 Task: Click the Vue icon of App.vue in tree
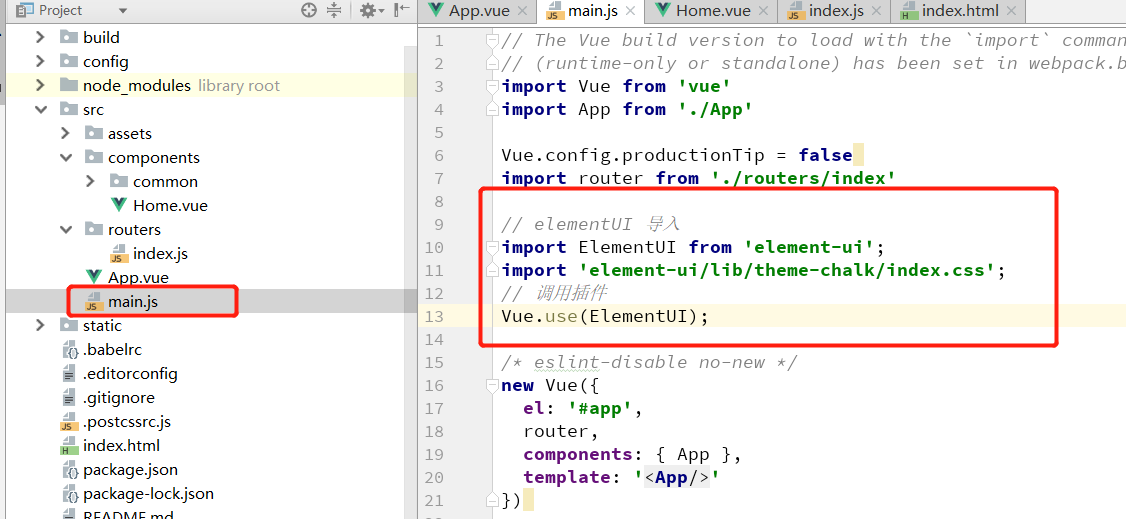coord(93,277)
